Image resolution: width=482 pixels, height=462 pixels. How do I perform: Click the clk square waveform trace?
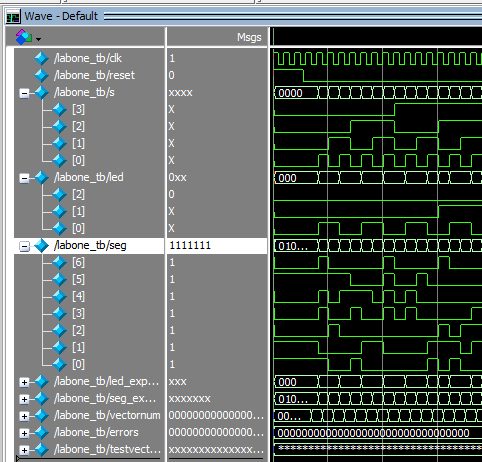[378, 59]
